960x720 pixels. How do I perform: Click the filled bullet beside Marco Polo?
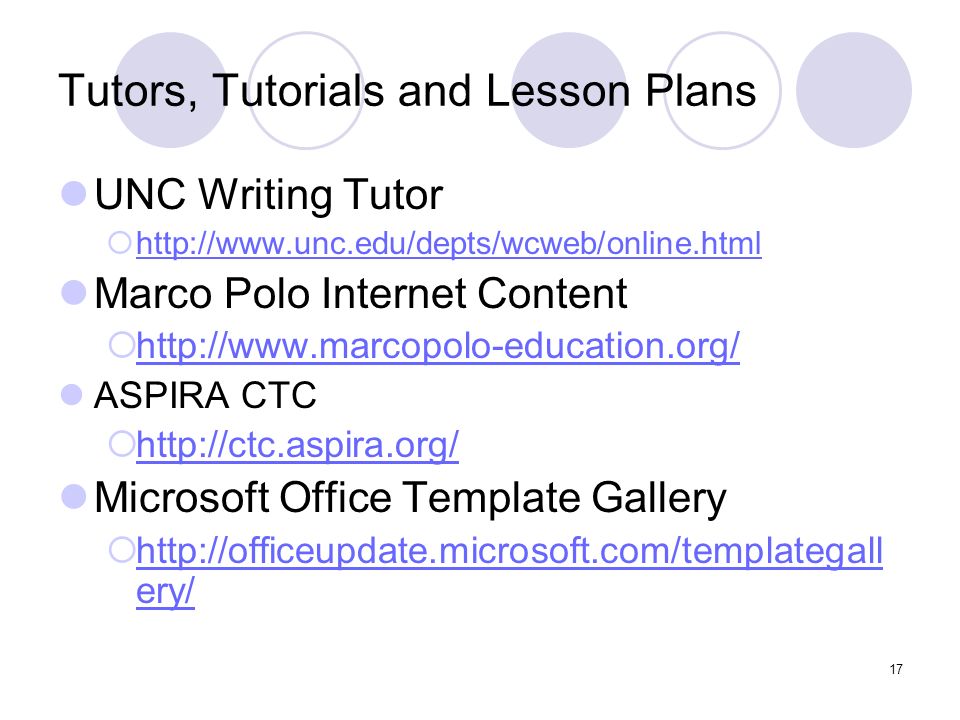(x=73, y=292)
